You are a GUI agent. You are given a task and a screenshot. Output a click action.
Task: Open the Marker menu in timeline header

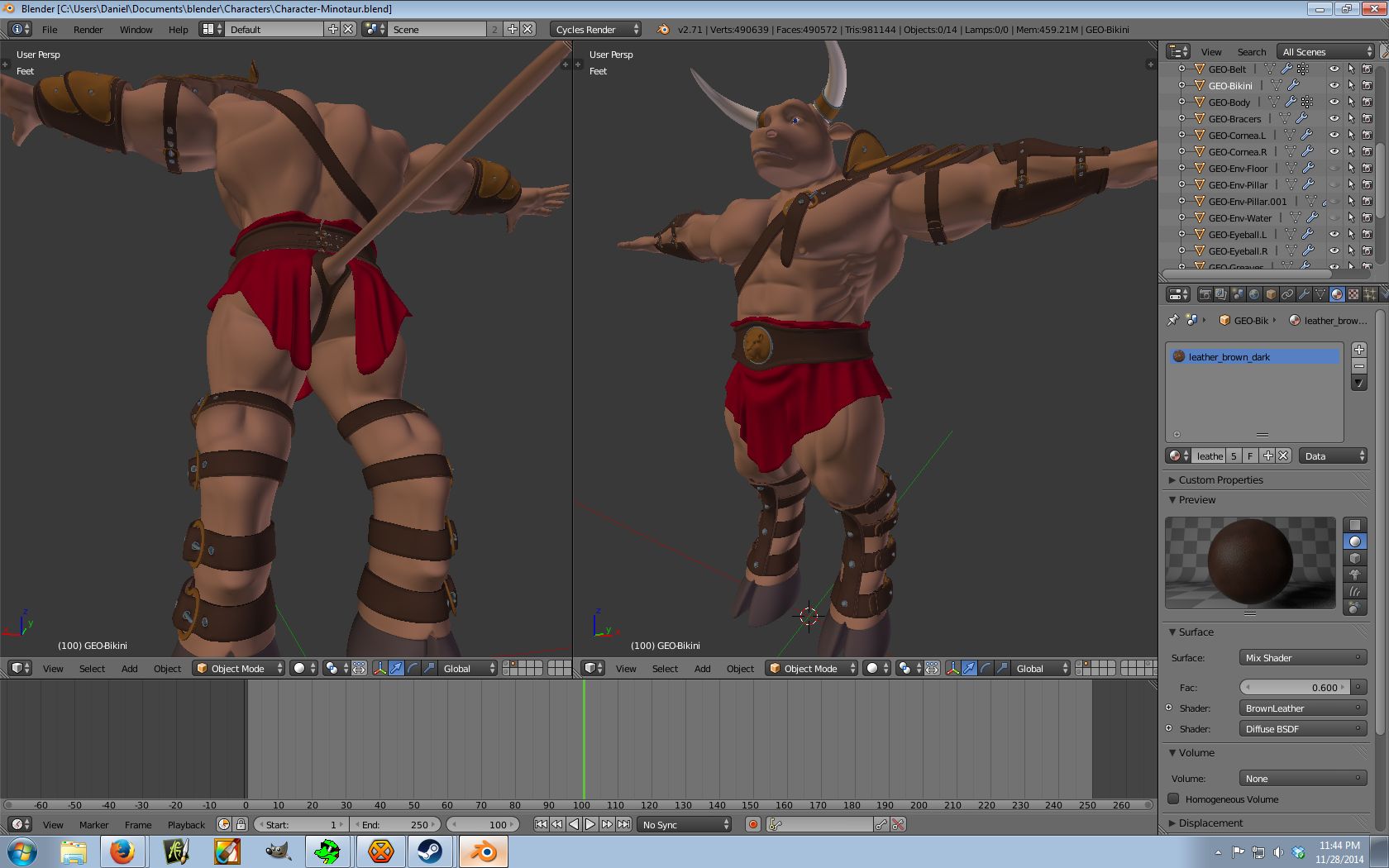click(x=93, y=824)
